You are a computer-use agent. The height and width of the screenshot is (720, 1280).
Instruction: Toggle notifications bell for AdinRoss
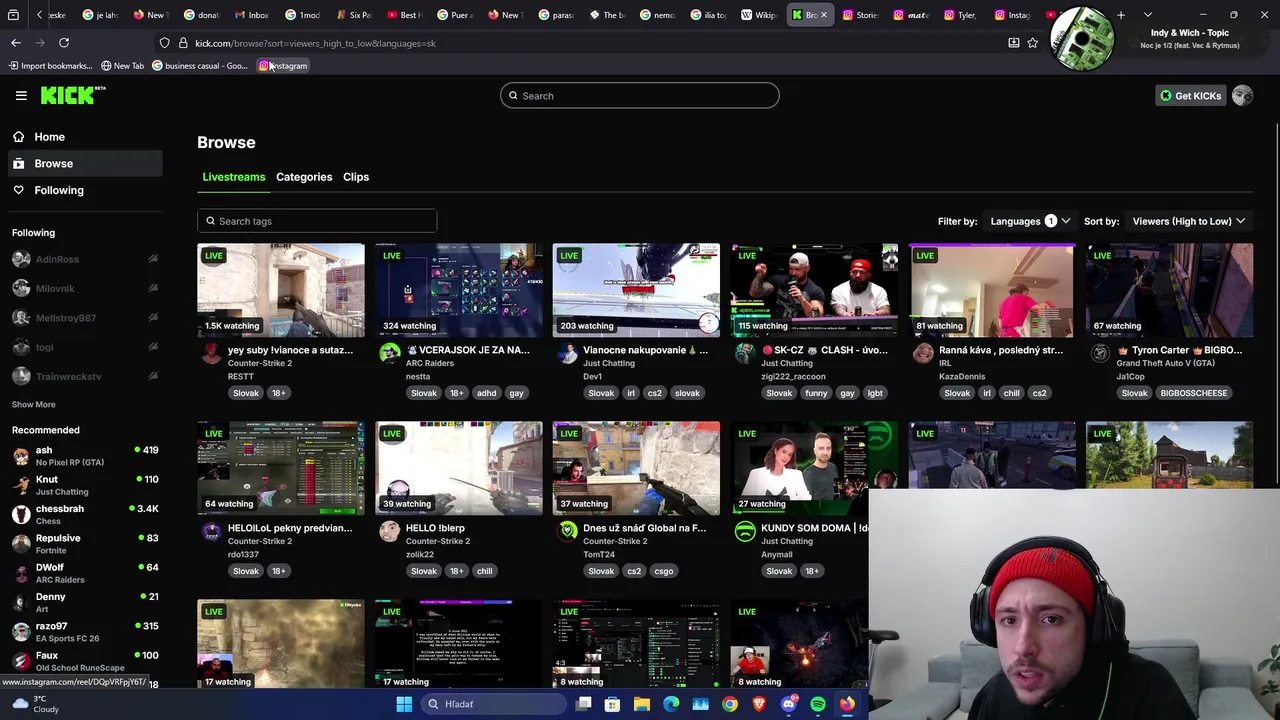click(x=153, y=259)
